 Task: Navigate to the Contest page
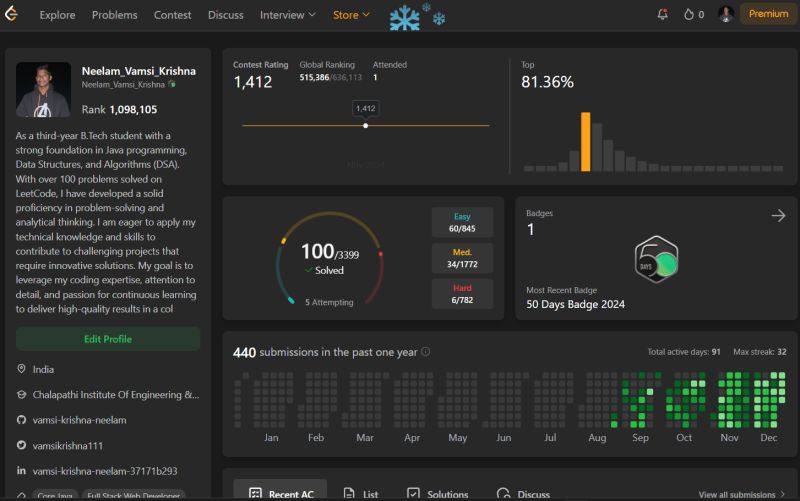click(x=172, y=15)
